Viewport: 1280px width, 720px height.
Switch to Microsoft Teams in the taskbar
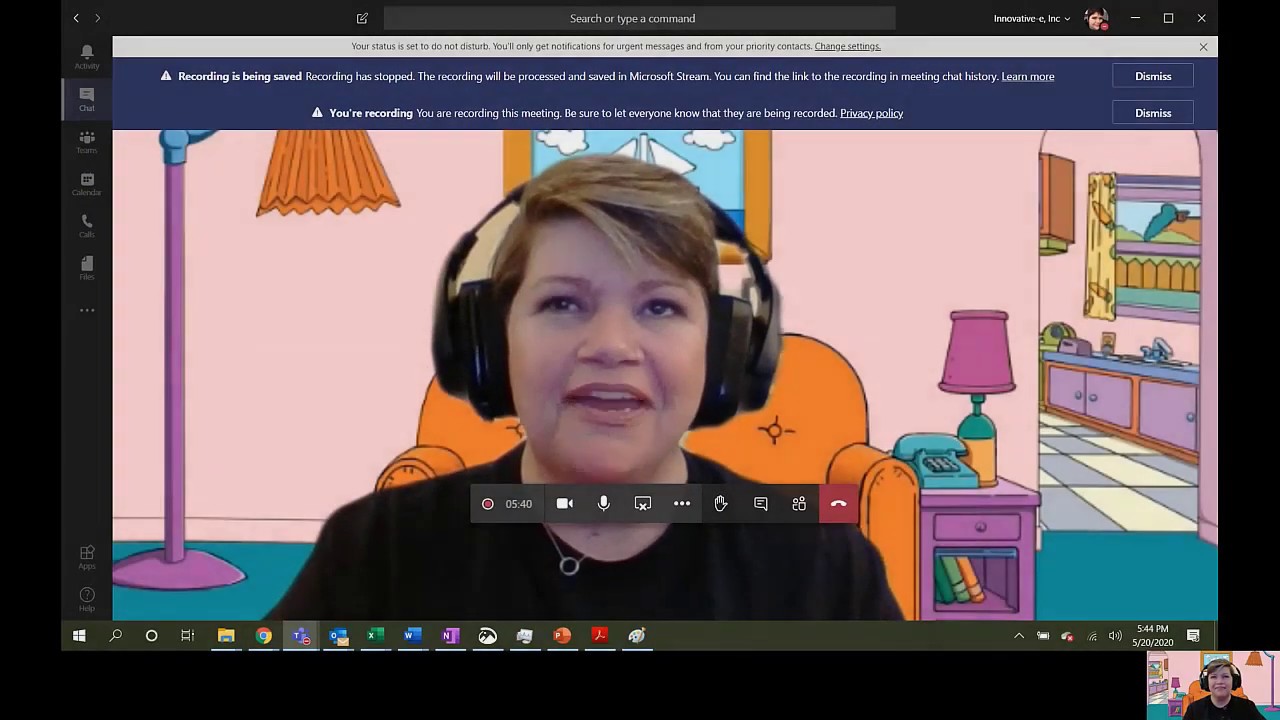(300, 635)
